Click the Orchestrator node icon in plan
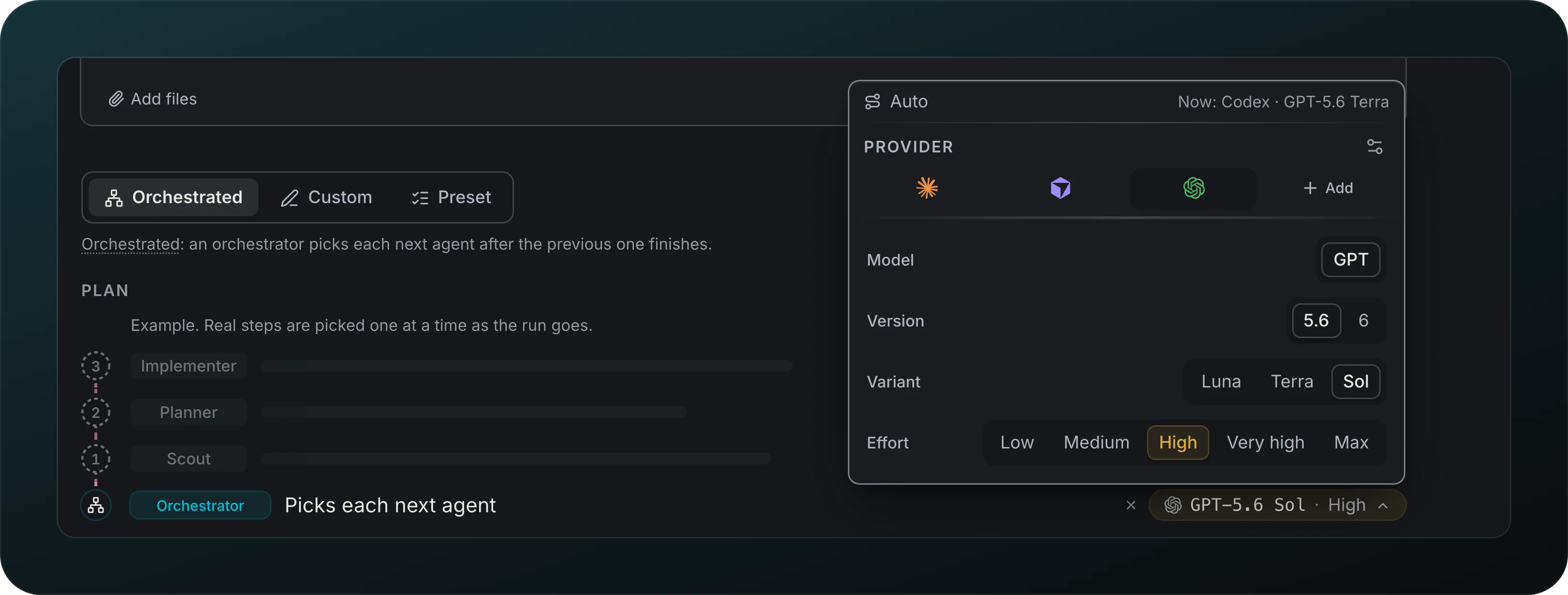Image resolution: width=1568 pixels, height=595 pixels. tap(95, 505)
